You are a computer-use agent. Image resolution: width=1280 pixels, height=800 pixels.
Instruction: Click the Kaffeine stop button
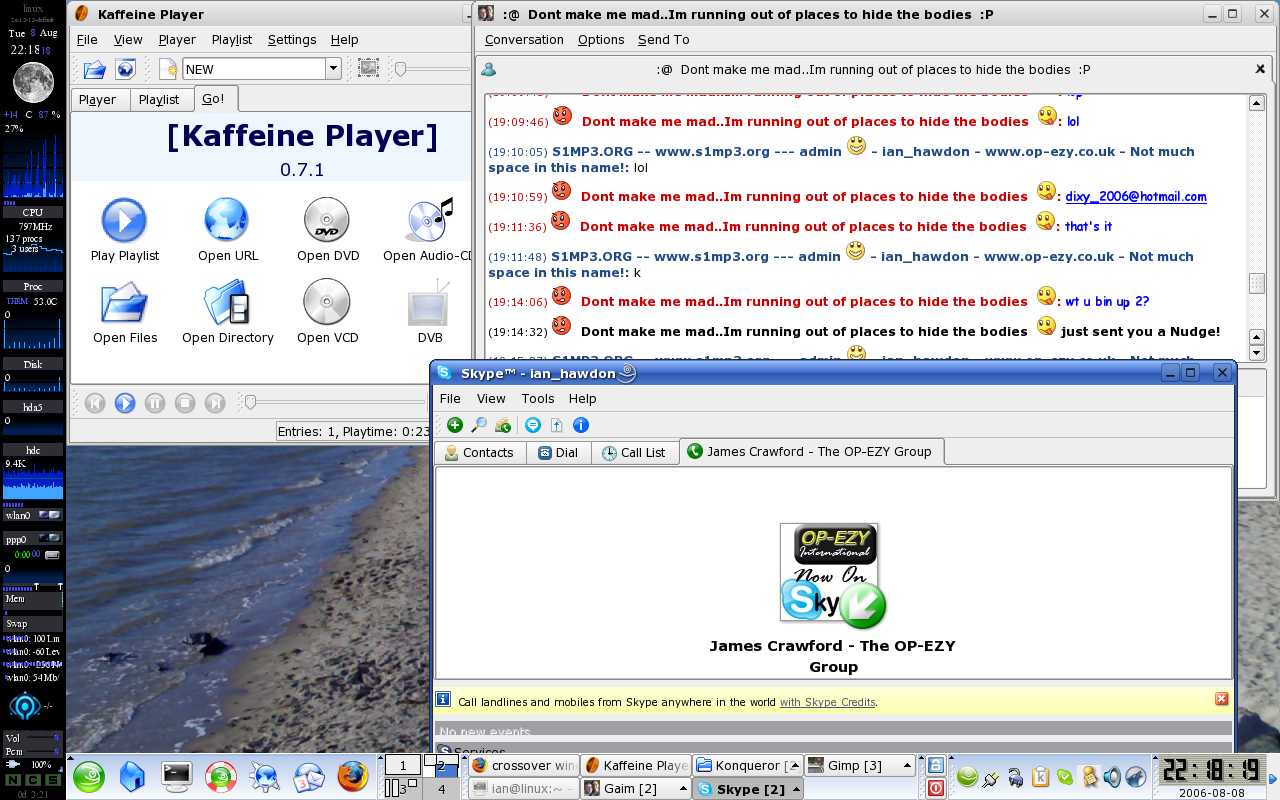pos(185,403)
